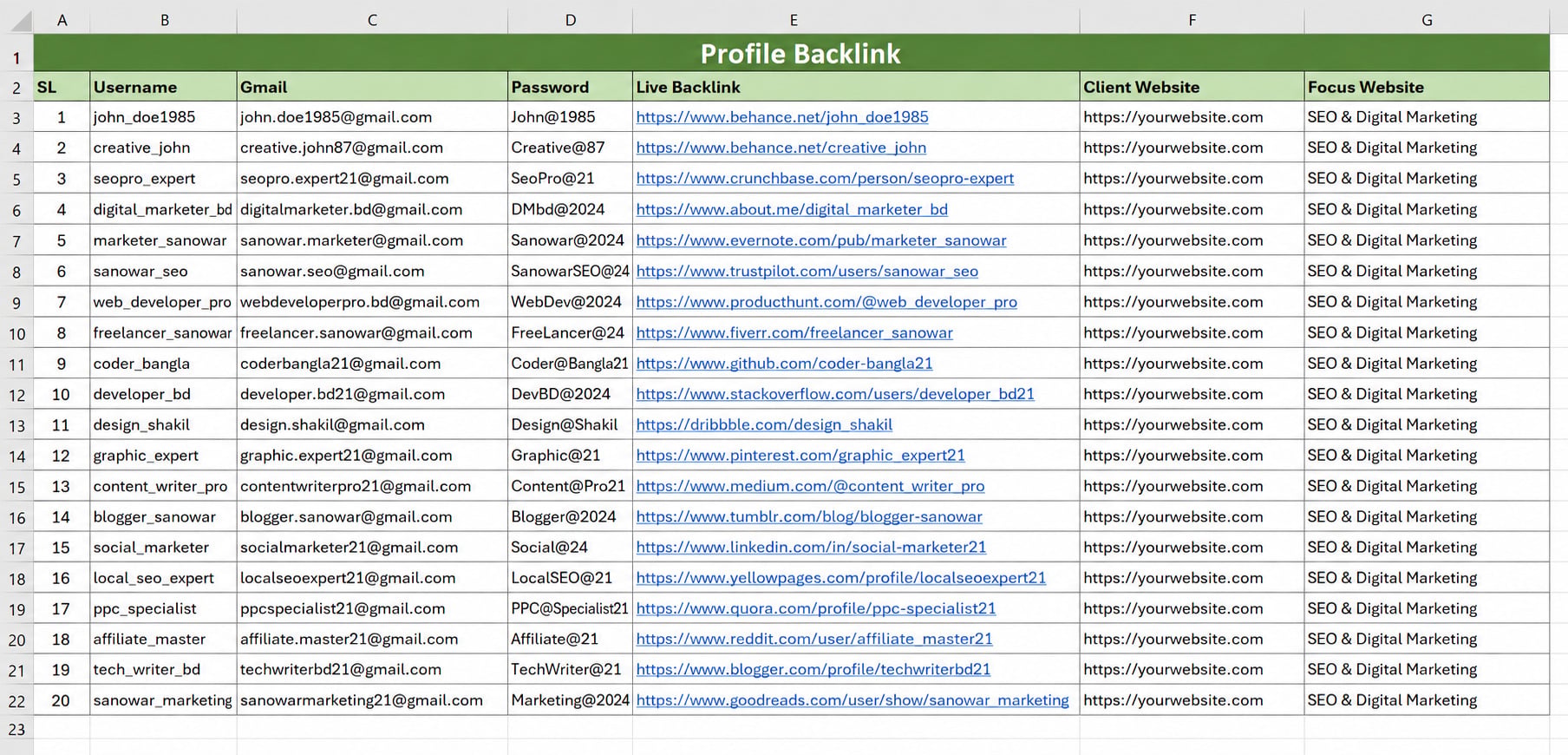Open the evernote marketer_sanowar link
The width and height of the screenshot is (1568, 755).
(821, 240)
